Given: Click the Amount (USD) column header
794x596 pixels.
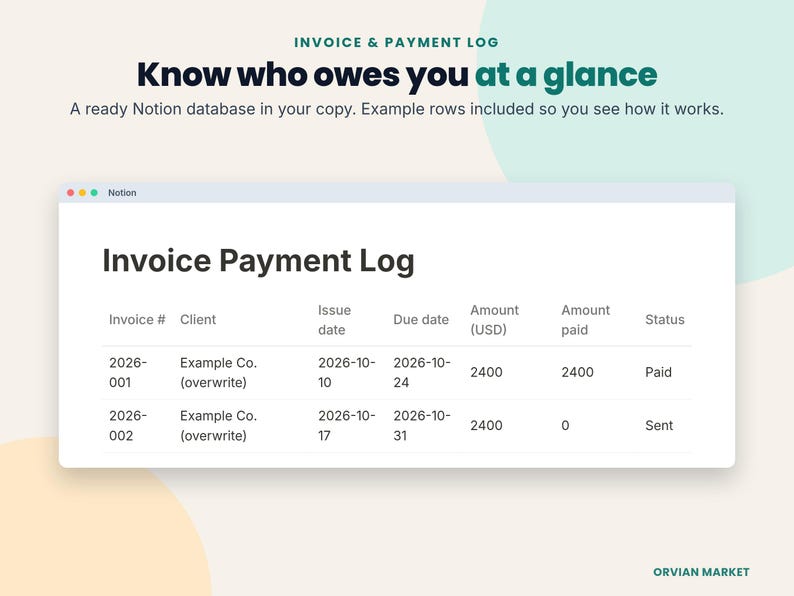Looking at the screenshot, I should (494, 320).
